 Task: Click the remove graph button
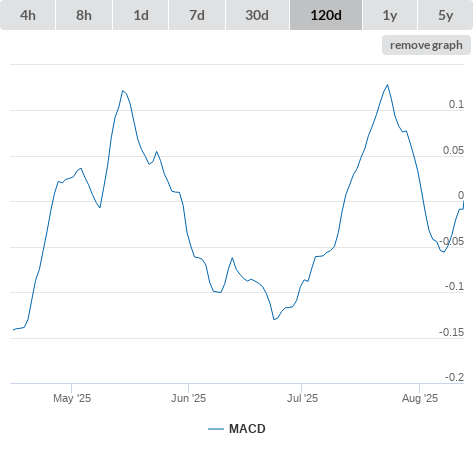coord(426,45)
